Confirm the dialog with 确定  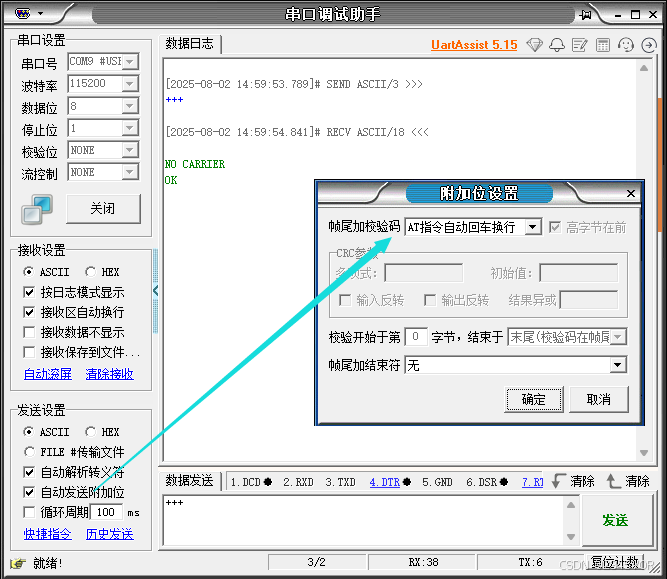pyautogui.click(x=534, y=399)
